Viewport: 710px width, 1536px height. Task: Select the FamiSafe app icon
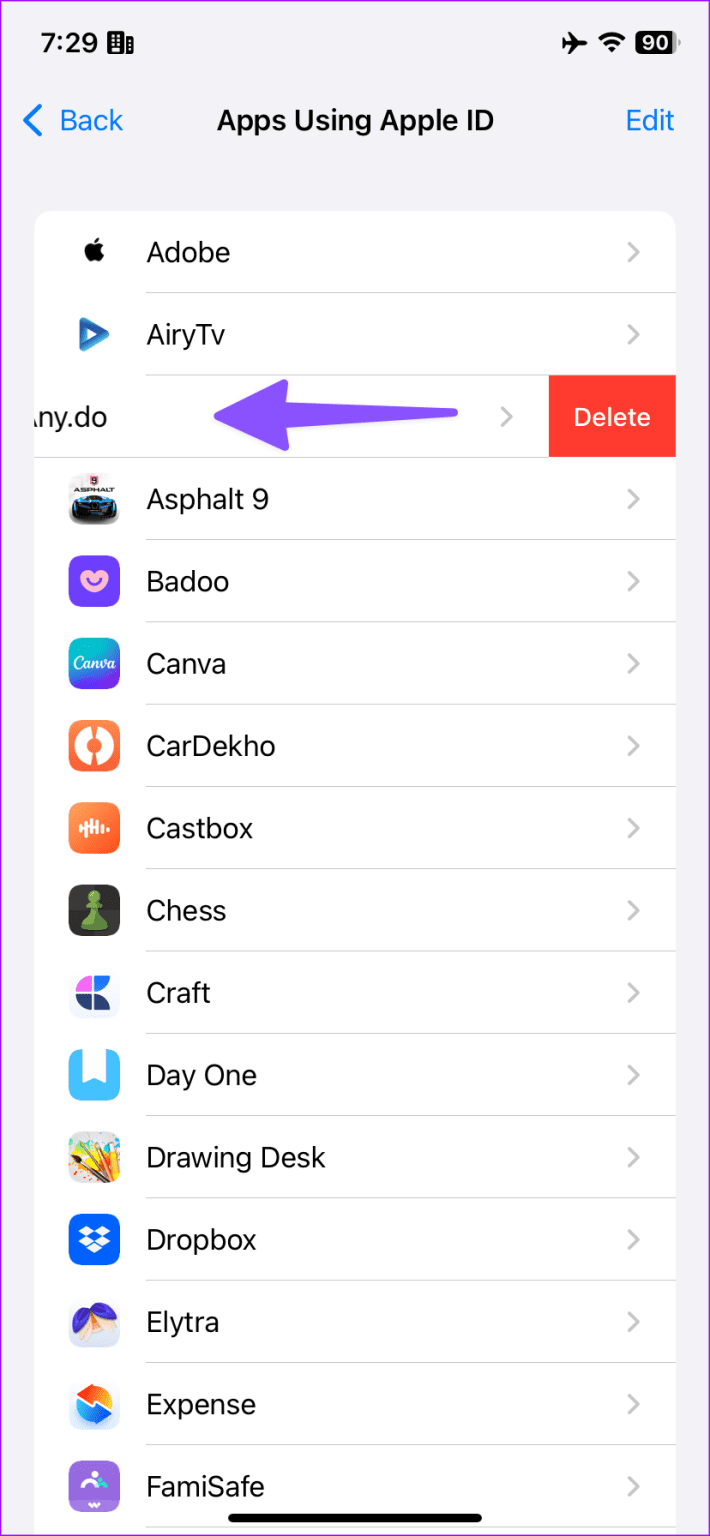coord(93,1486)
